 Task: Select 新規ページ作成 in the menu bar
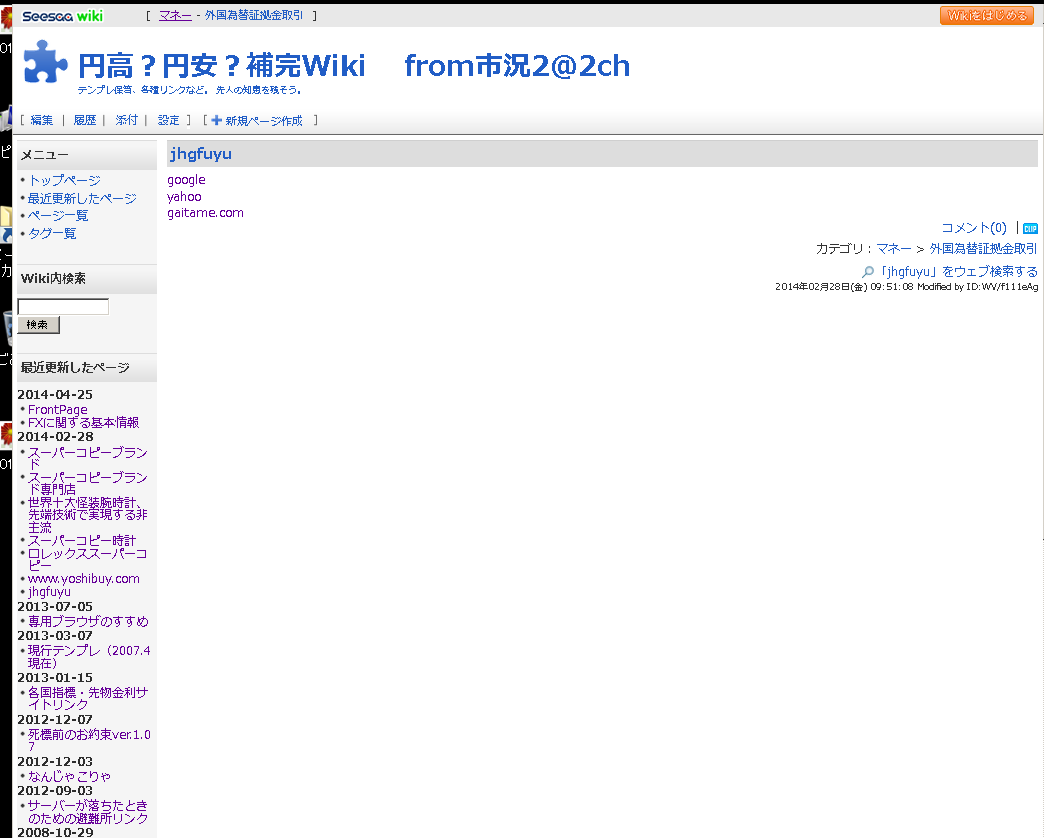[x=264, y=120]
